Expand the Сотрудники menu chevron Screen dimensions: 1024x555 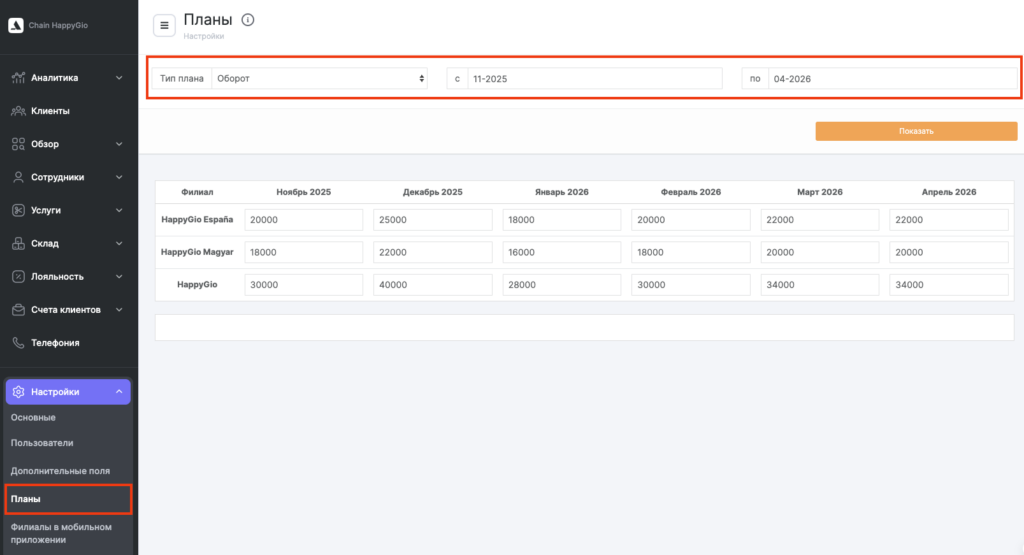tap(119, 177)
